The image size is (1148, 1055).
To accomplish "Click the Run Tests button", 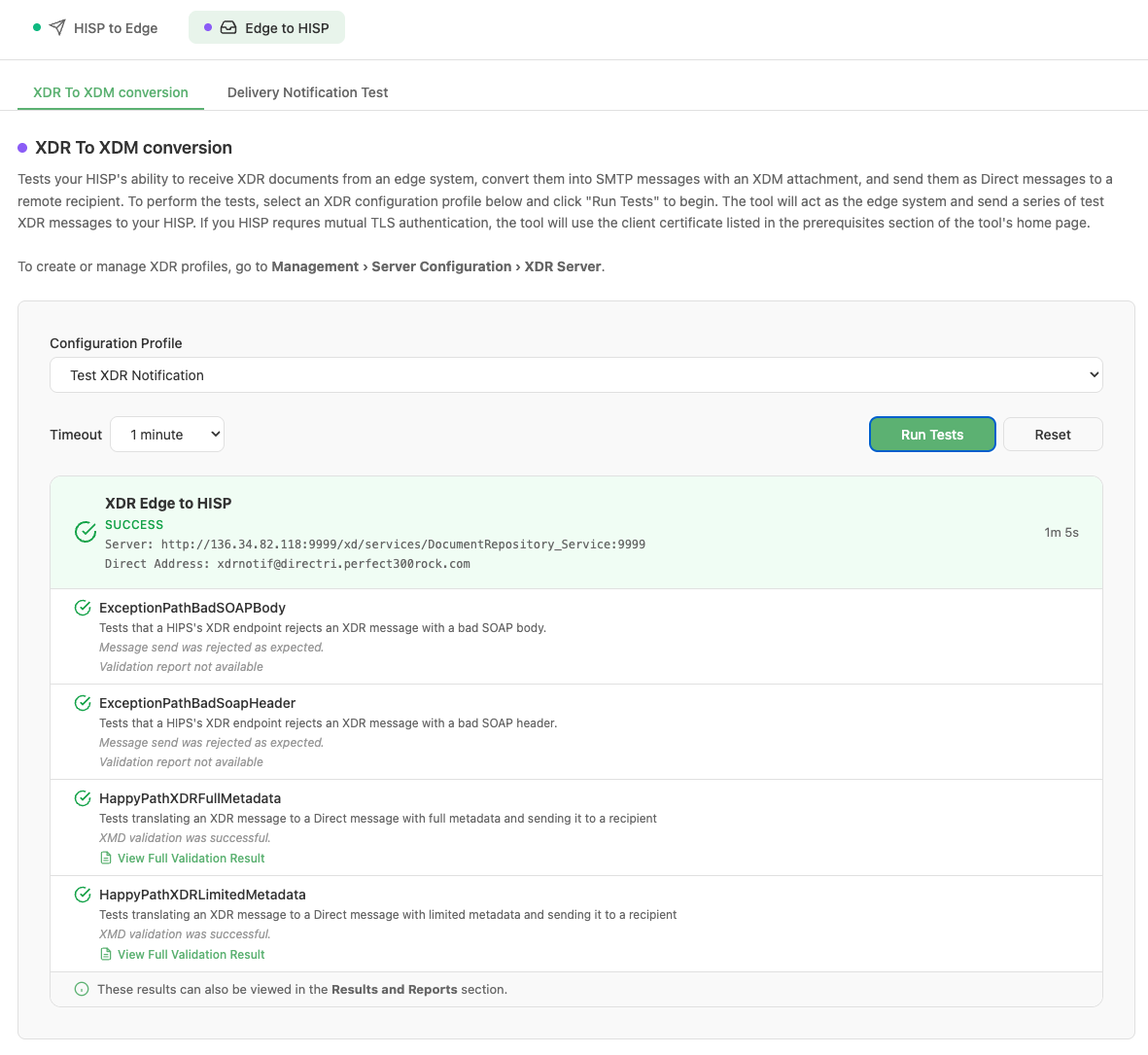I will [x=932, y=434].
